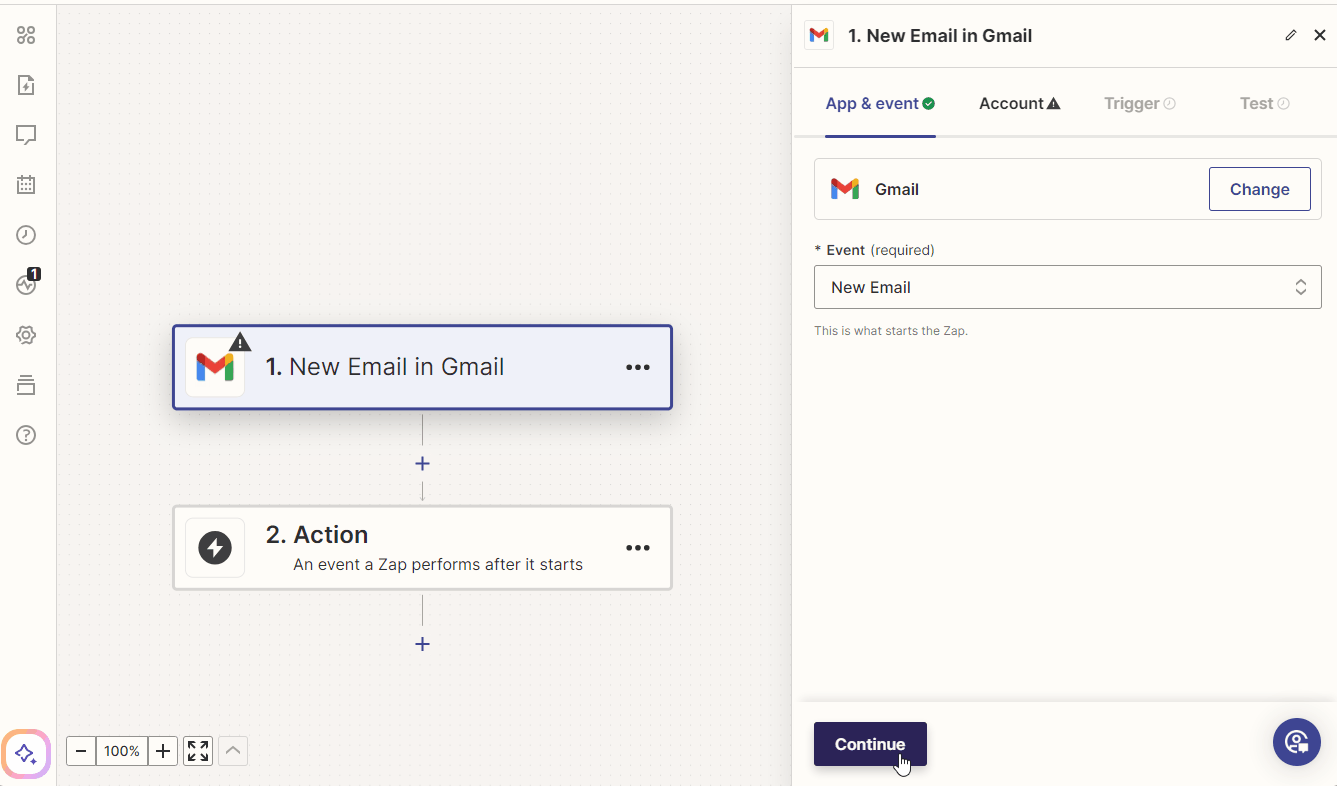Zoom out the canvas with the minus button
The image size is (1337, 786).
point(81,751)
